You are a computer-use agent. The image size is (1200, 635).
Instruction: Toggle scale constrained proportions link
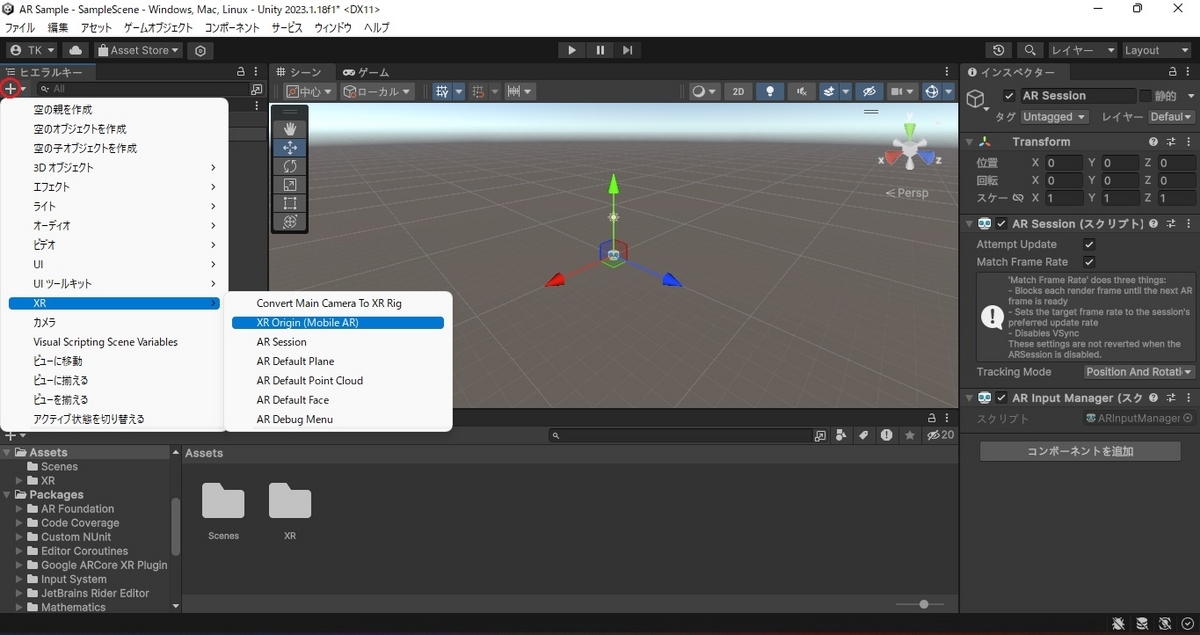pyautogui.click(x=1018, y=198)
